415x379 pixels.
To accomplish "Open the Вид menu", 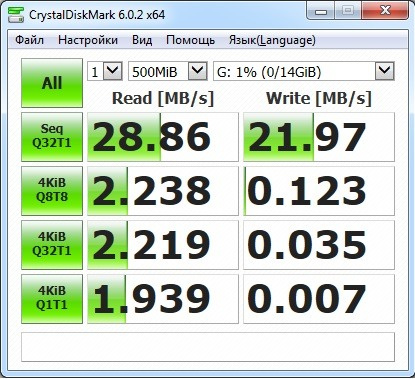I will [x=142, y=40].
